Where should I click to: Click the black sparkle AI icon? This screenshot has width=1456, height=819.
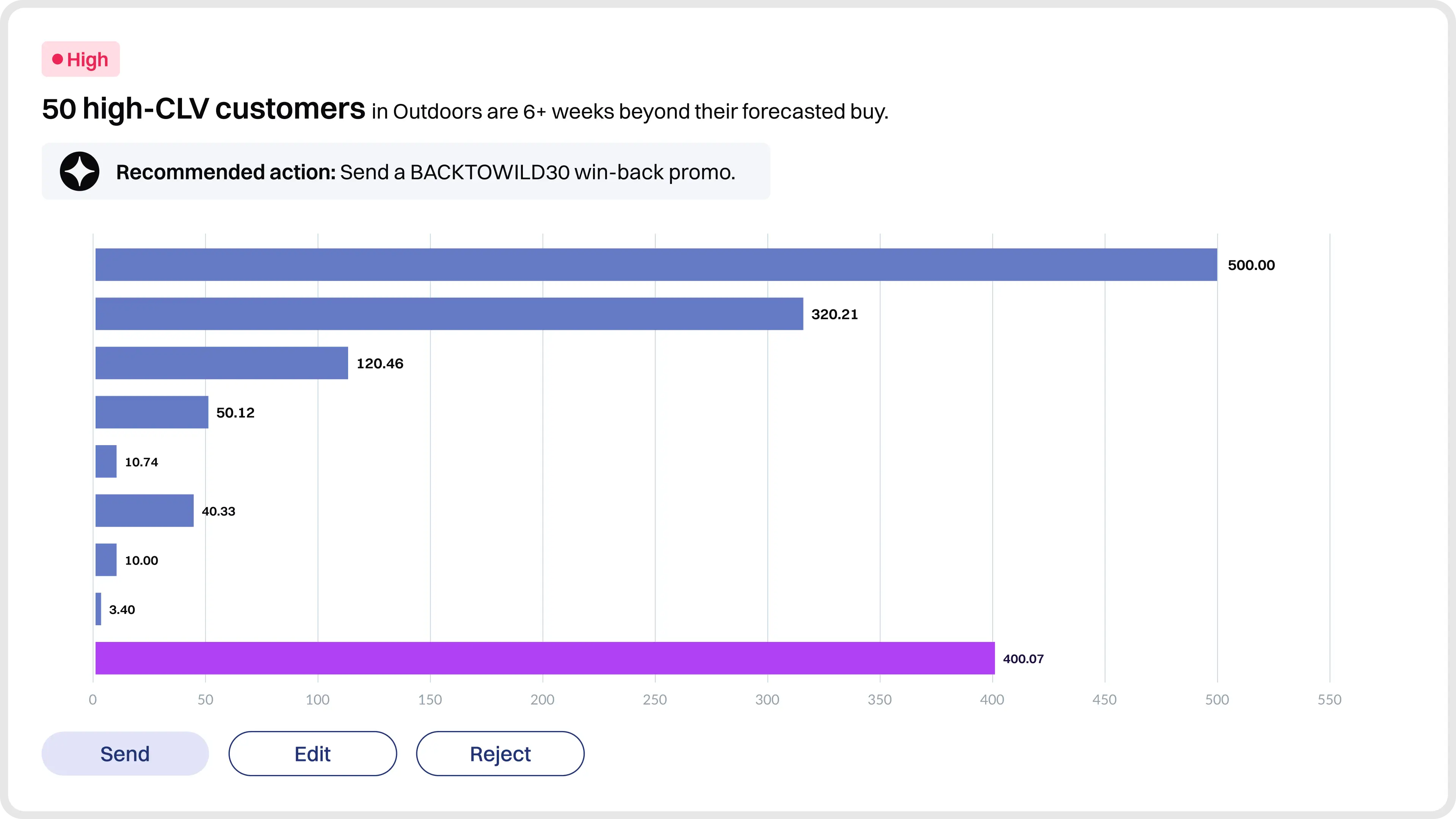tap(80, 171)
